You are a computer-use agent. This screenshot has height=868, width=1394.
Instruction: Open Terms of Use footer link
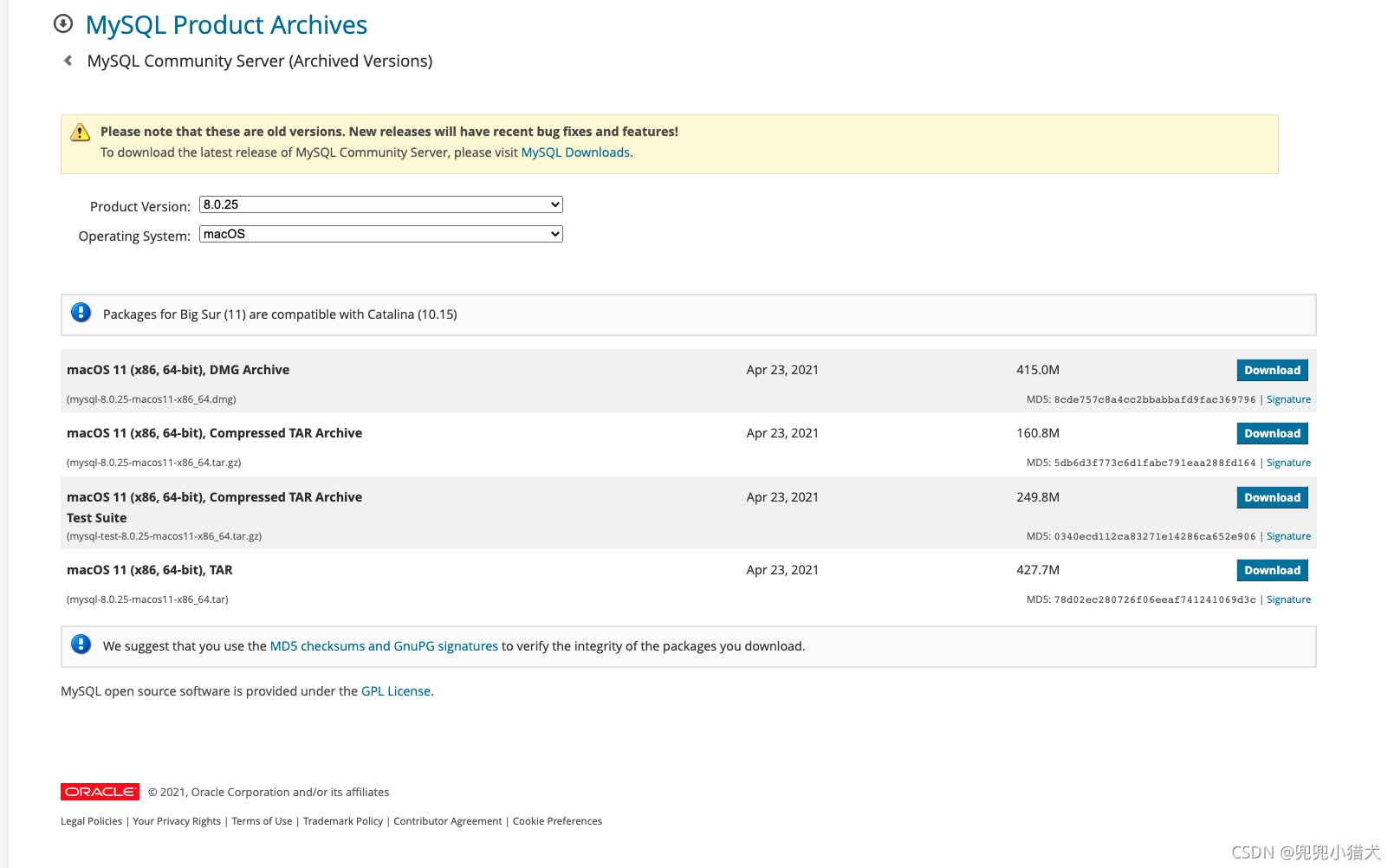262,821
